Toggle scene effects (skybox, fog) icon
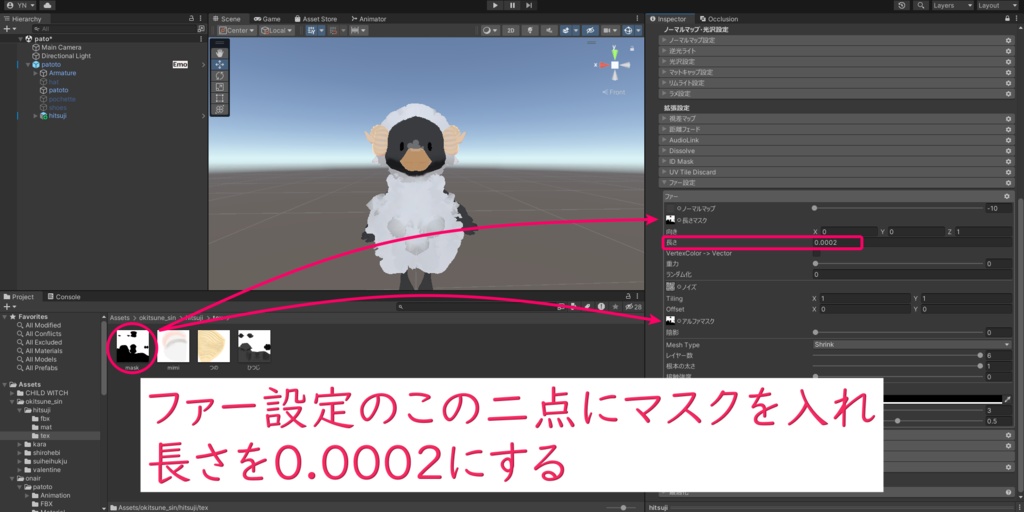 coord(567,30)
